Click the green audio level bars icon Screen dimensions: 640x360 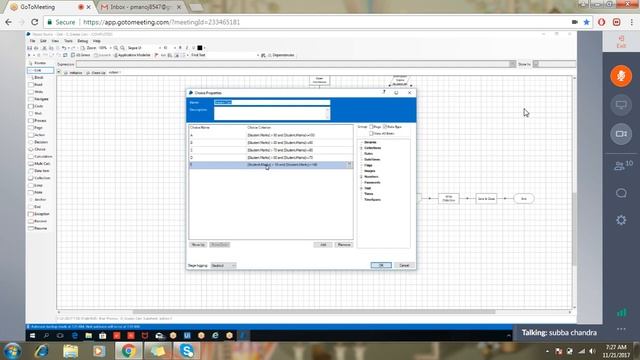click(x=621, y=313)
